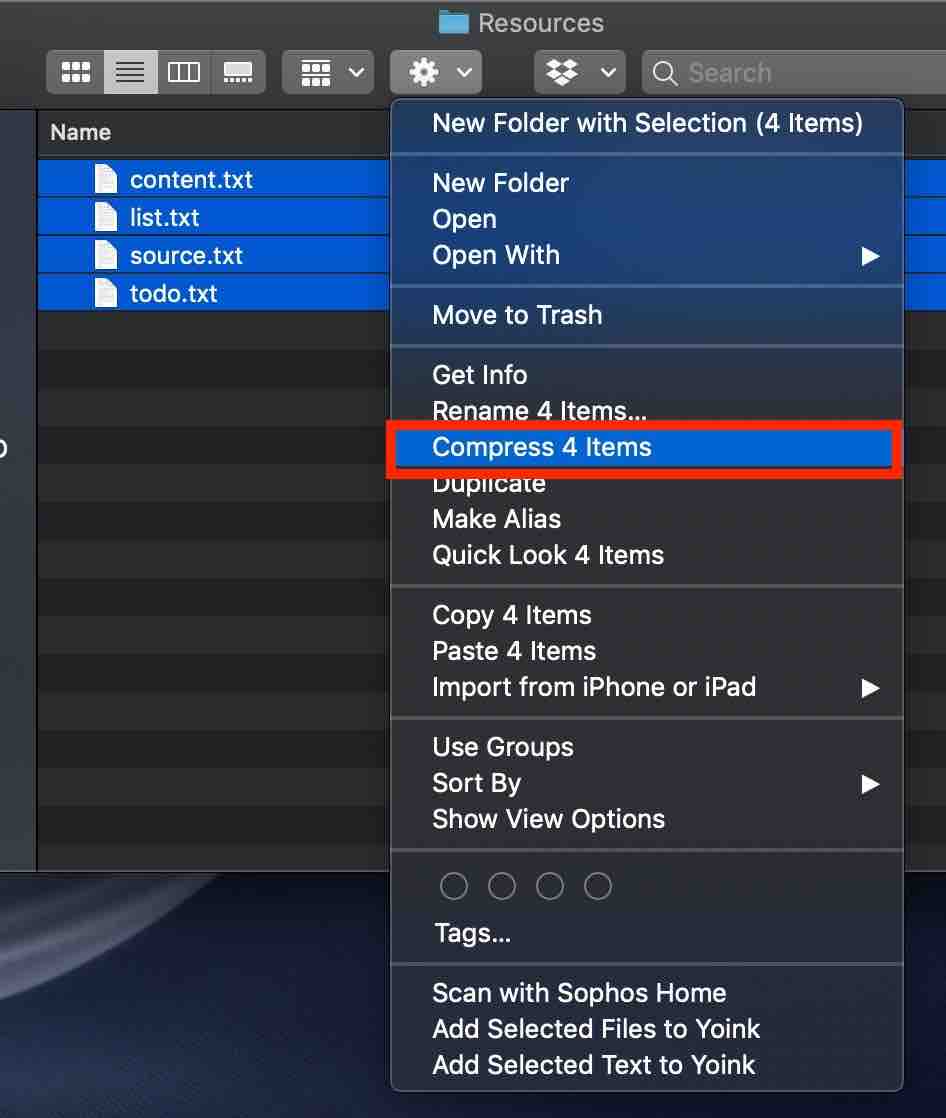Viewport: 946px width, 1118px height.
Task: Open Tags… from the menu
Action: pyautogui.click(x=473, y=933)
